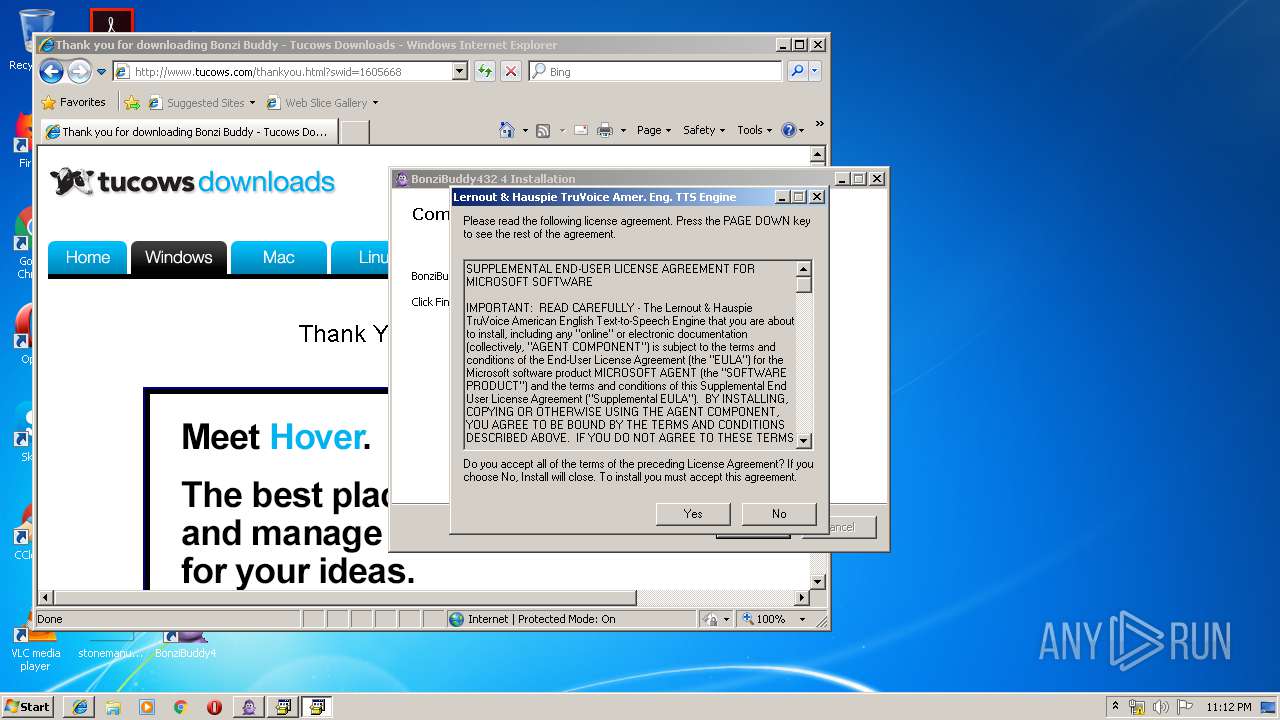Select the partially hidden Linux tab on Tucows
Viewport: 1280px width, 720px height.
coord(360,257)
